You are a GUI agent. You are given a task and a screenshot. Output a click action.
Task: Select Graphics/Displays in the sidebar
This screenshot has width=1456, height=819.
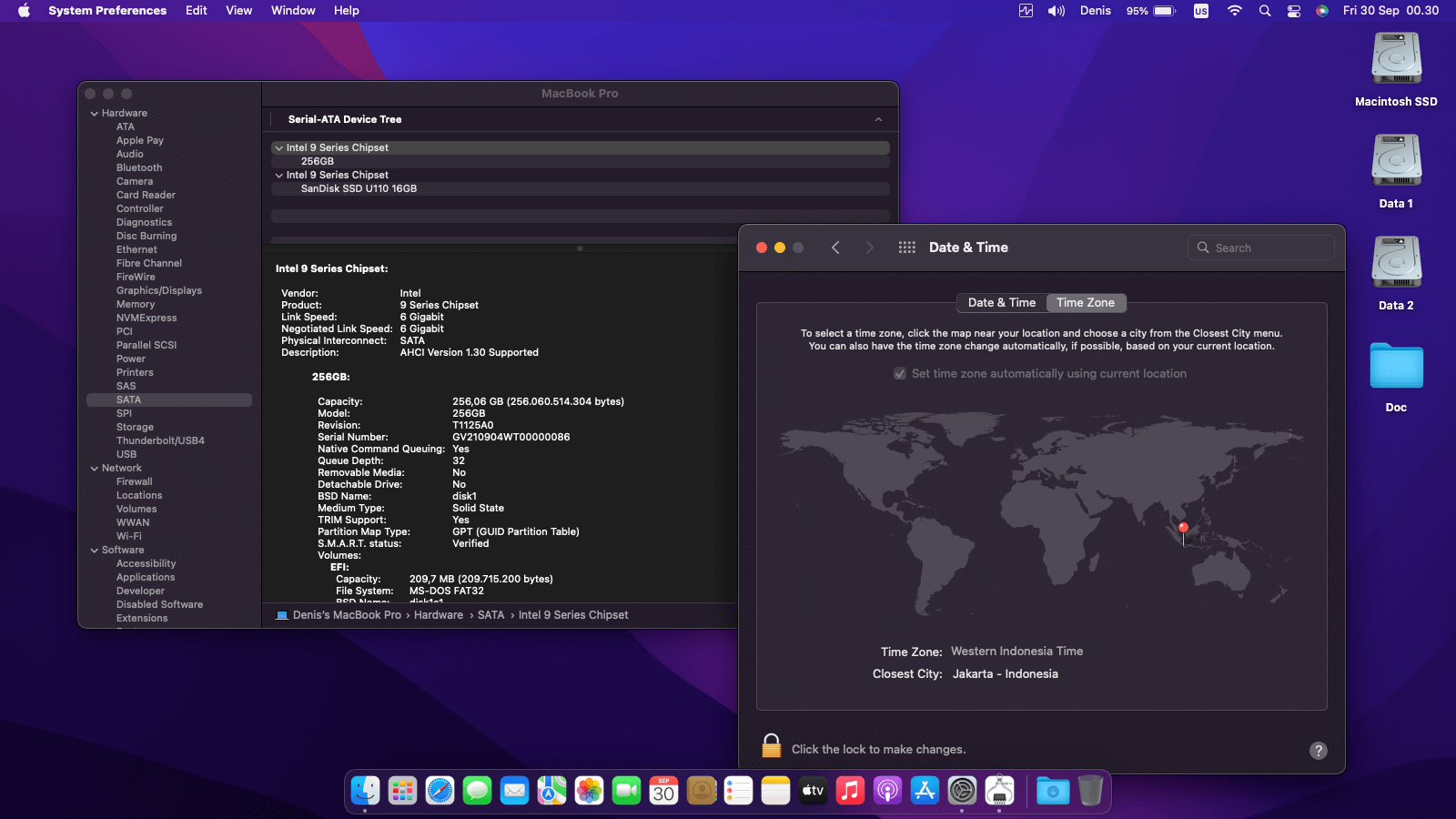point(159,291)
